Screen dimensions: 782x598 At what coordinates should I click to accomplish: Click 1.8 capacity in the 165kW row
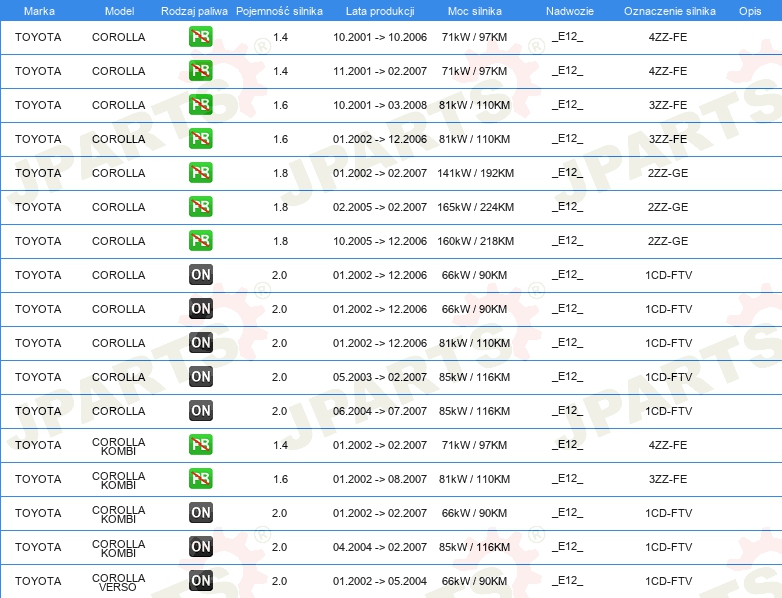pos(280,207)
